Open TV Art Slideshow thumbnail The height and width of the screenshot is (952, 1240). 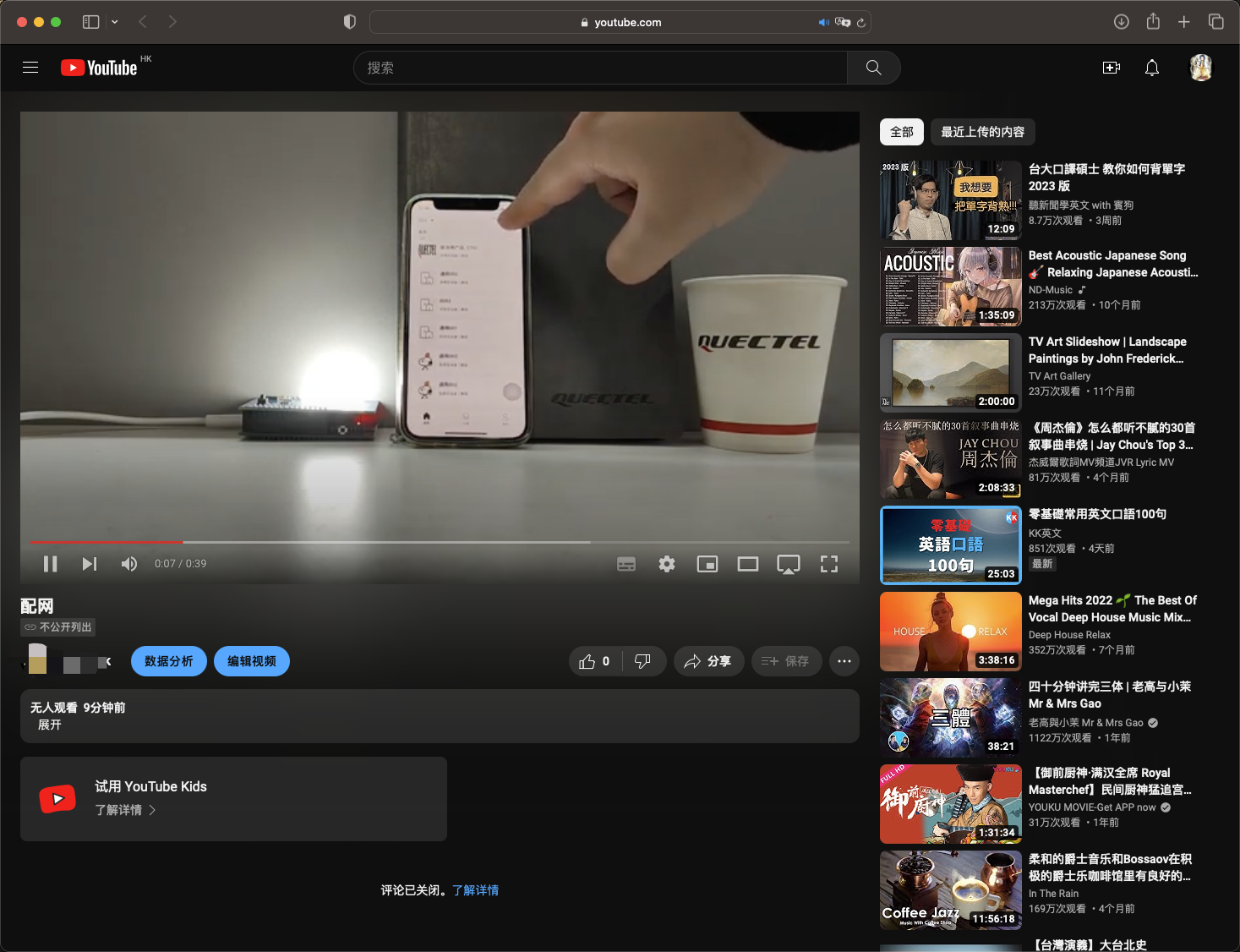pos(951,373)
